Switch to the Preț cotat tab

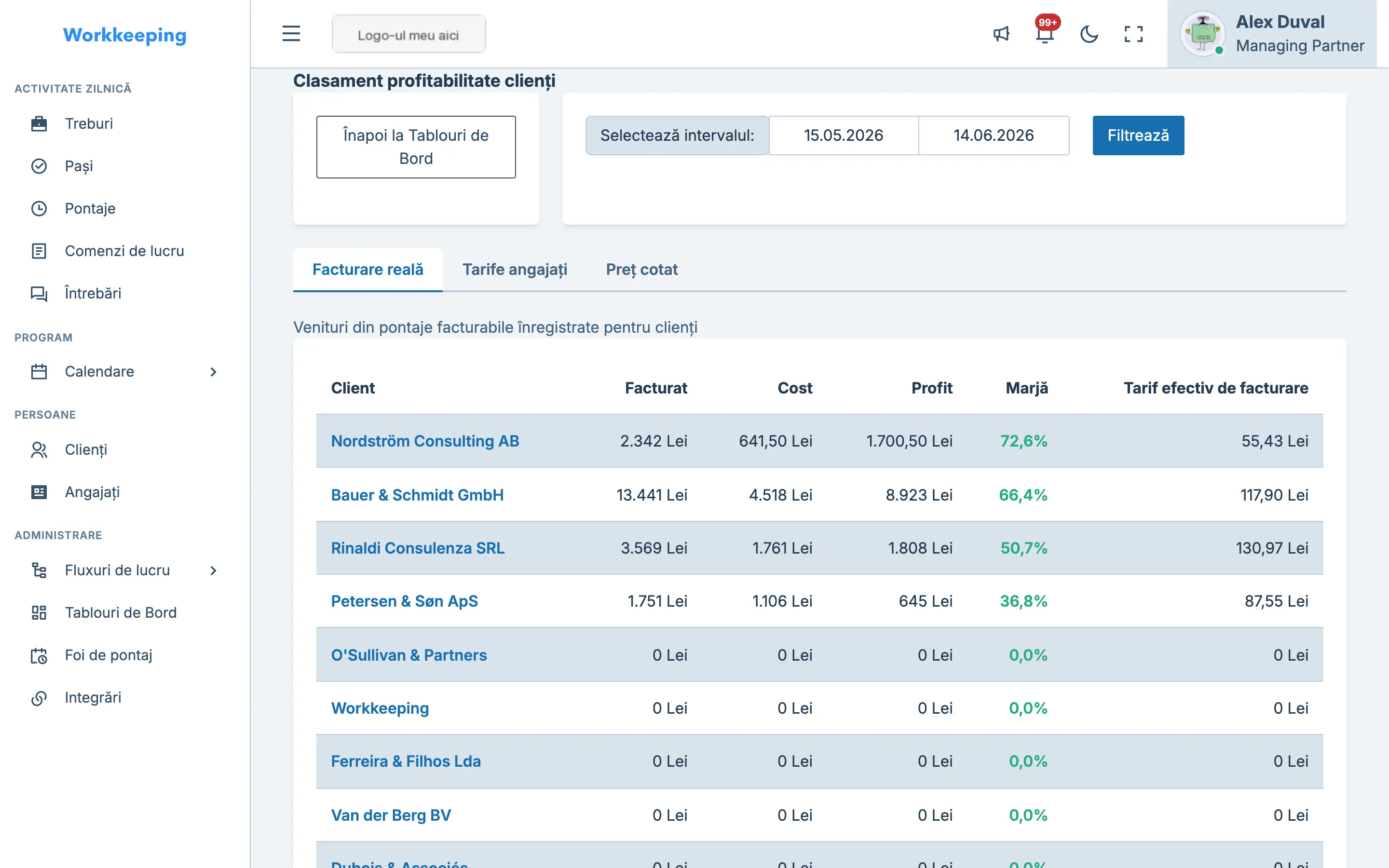[x=642, y=269]
